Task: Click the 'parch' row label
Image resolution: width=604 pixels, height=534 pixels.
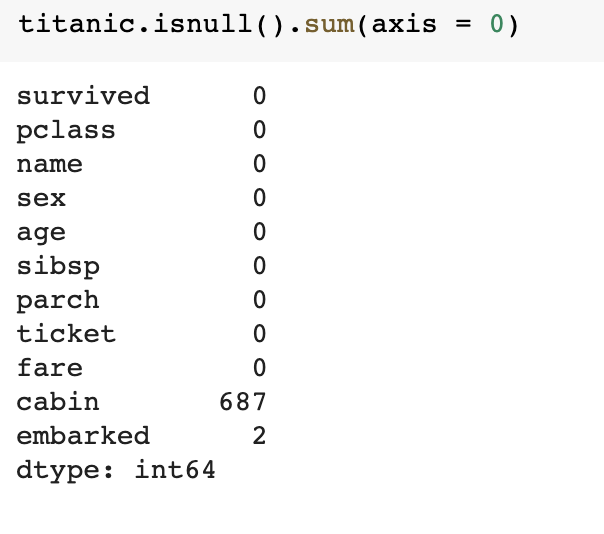Action: pos(58,300)
